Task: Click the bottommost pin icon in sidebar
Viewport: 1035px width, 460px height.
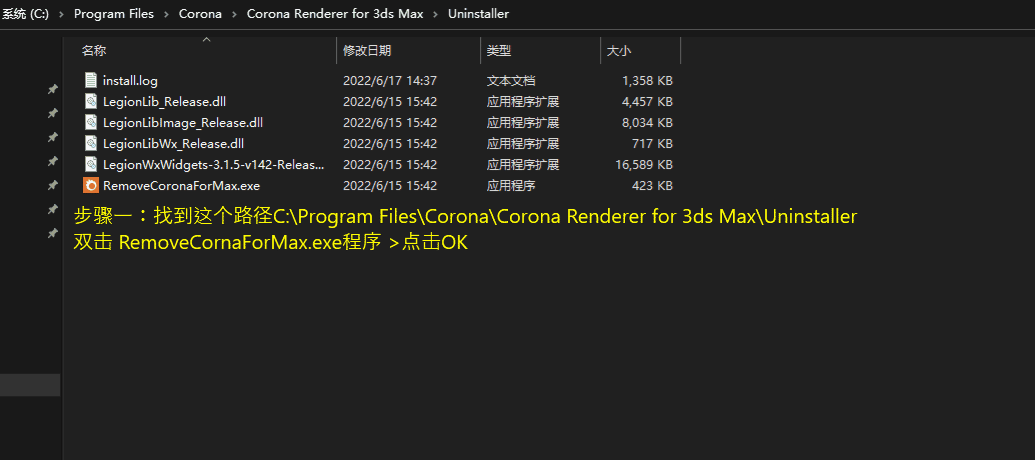Action: tap(53, 234)
